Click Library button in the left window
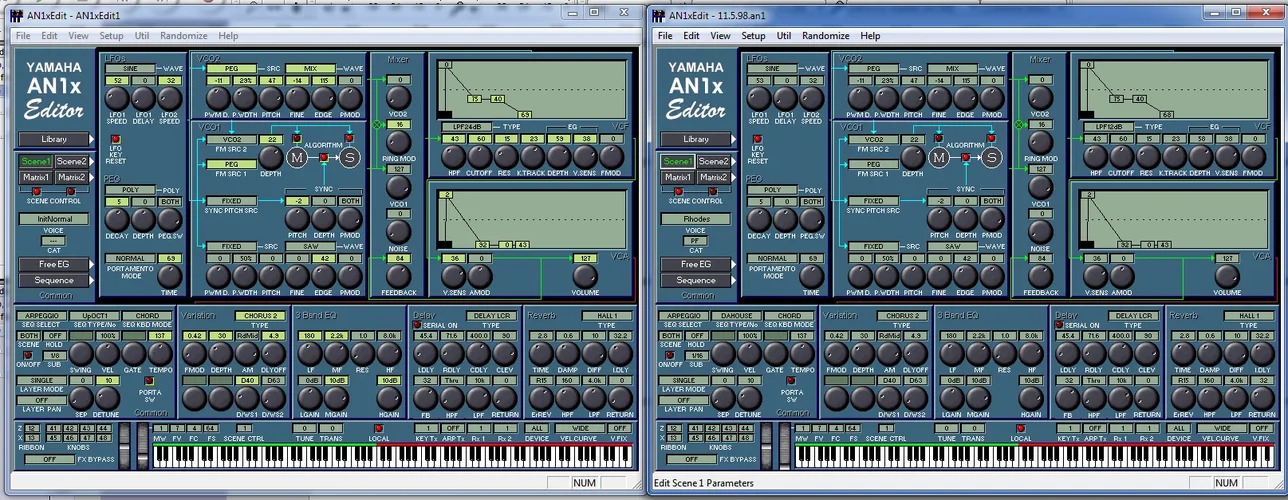This screenshot has width=1288, height=500. [53, 139]
